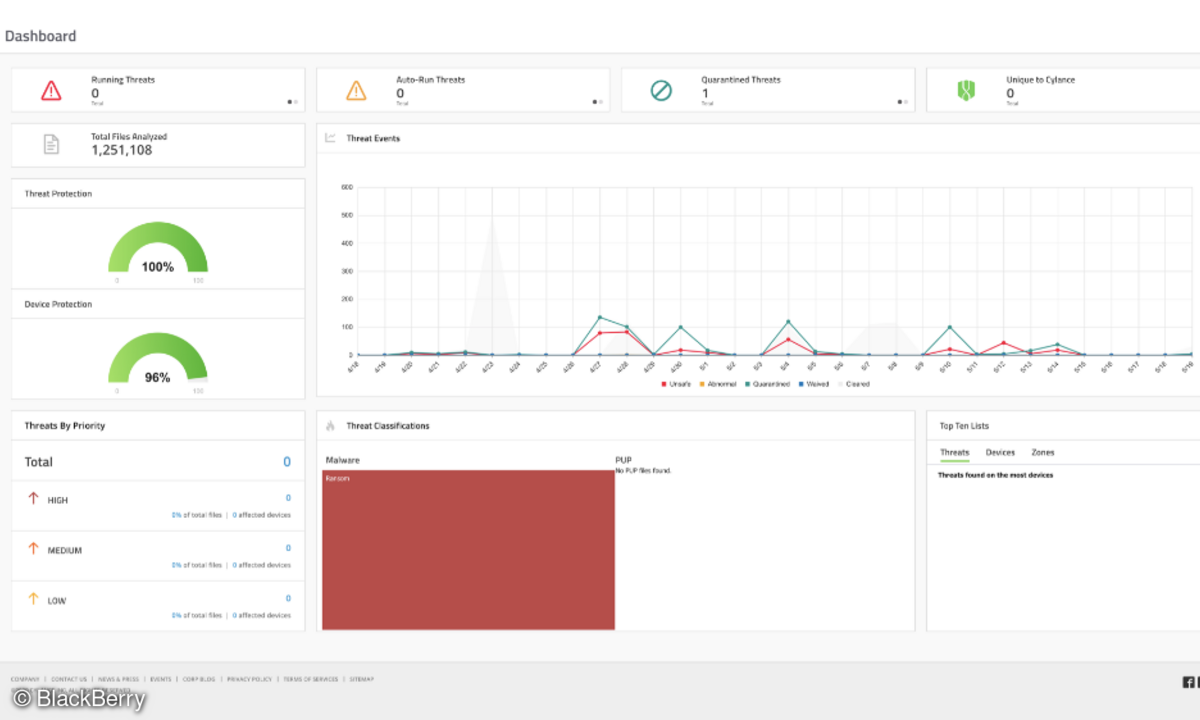Click the Total Files Analyzed document icon
Image resolution: width=1200 pixels, height=720 pixels.
point(51,145)
